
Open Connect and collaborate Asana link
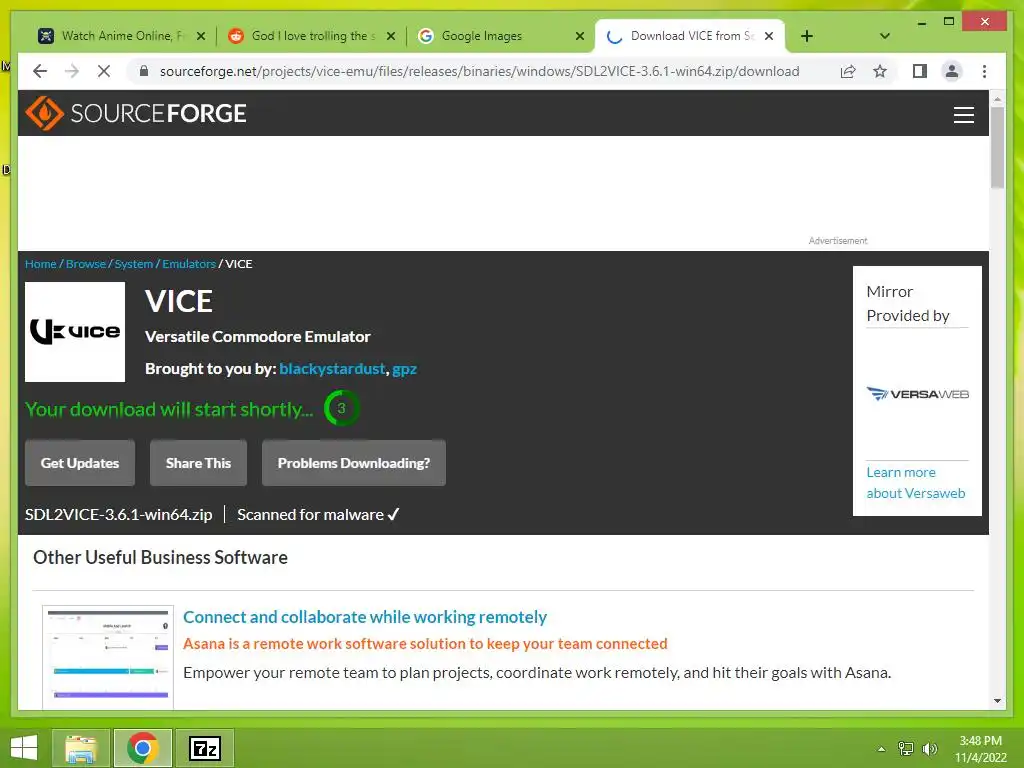[364, 616]
